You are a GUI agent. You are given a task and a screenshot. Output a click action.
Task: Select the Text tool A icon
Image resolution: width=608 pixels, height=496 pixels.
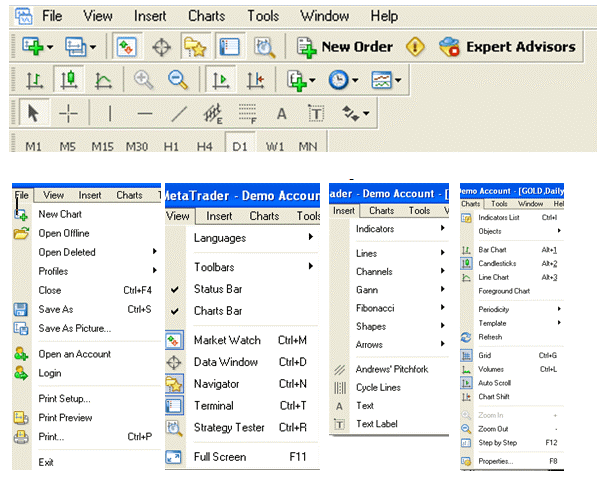click(282, 114)
